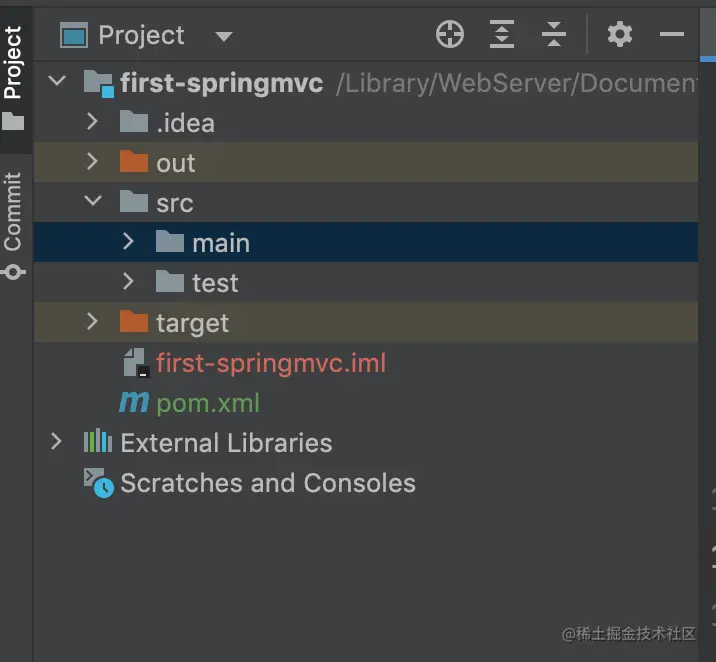
Task: Expand External Libraries node
Action: click(58, 442)
